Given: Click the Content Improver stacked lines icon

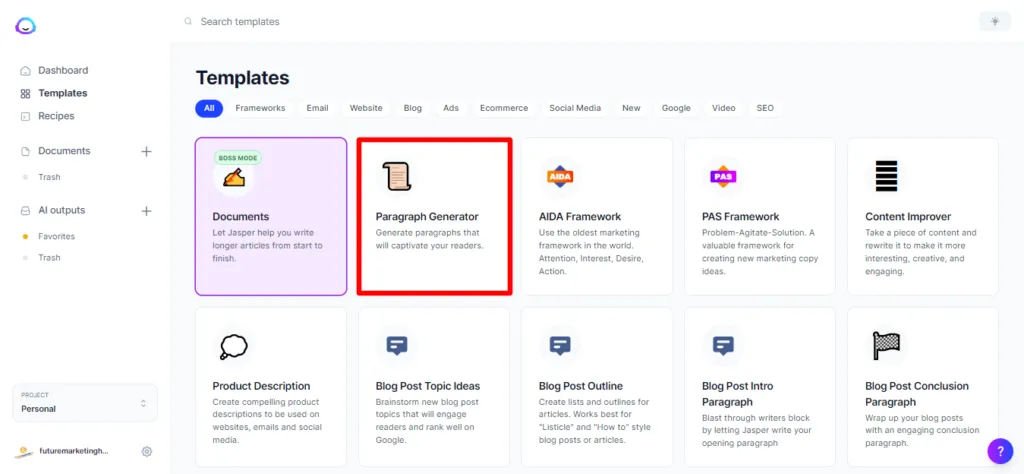Looking at the screenshot, I should coord(886,176).
